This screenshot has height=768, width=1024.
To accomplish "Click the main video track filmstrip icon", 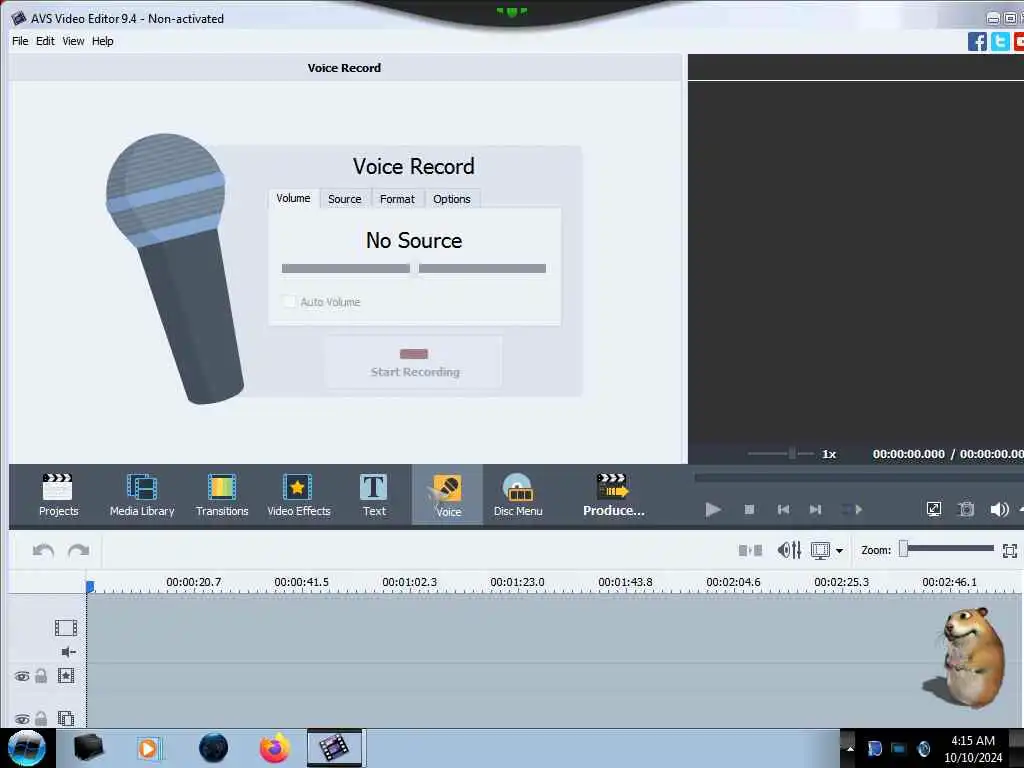I will point(65,628).
